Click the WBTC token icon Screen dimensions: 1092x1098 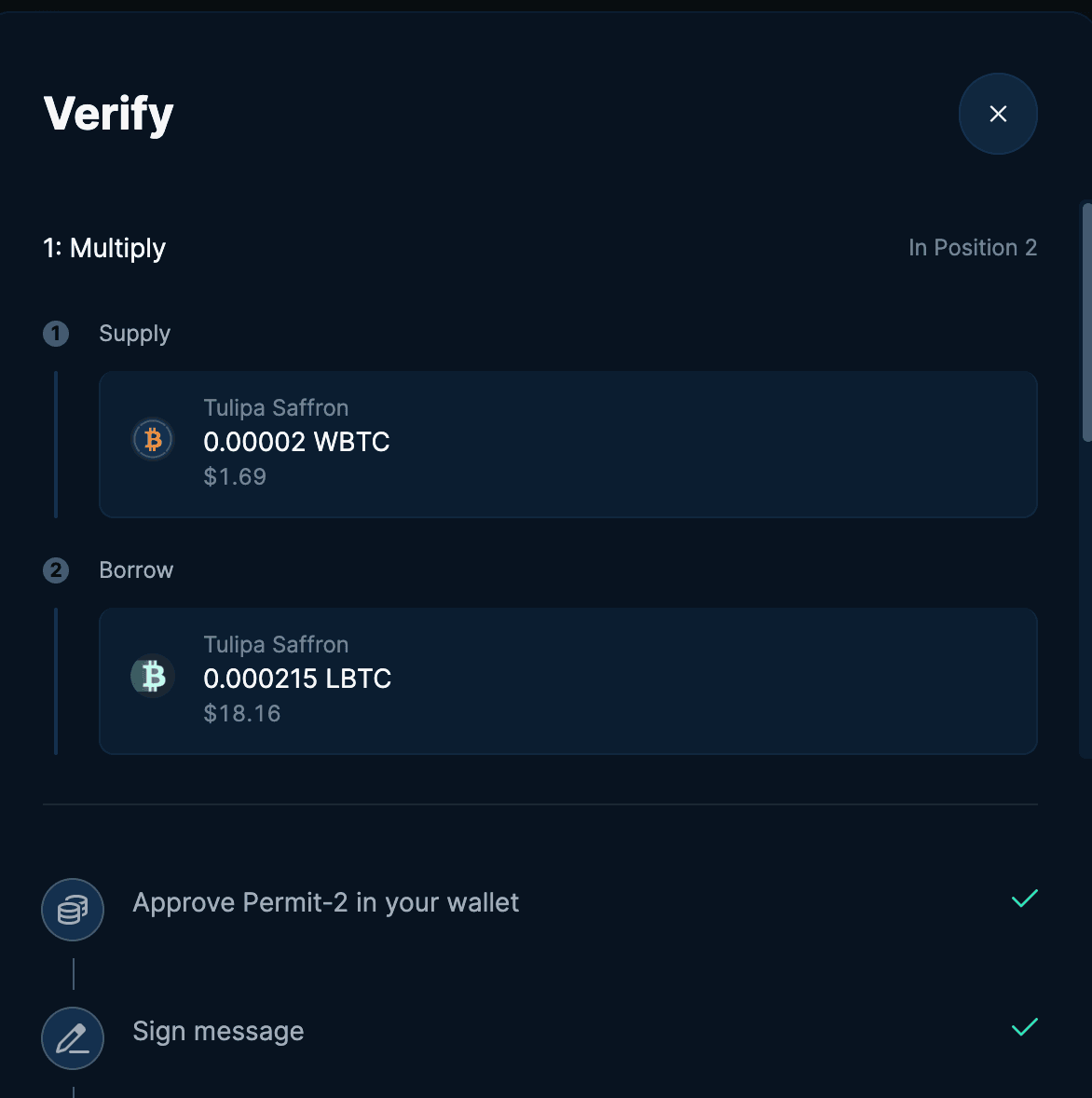[x=153, y=439]
